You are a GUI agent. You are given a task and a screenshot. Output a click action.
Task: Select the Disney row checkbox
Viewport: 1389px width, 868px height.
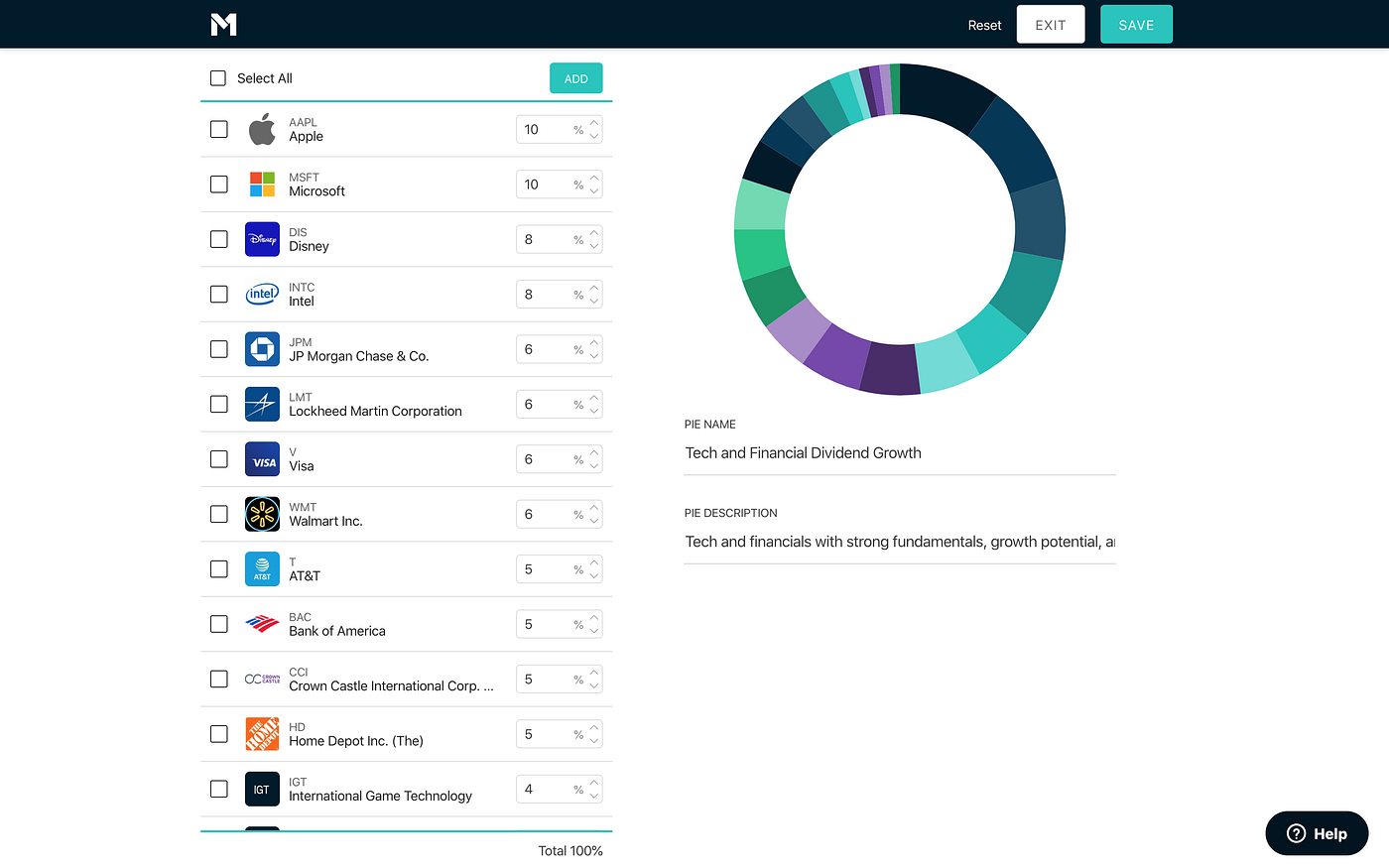click(x=219, y=239)
